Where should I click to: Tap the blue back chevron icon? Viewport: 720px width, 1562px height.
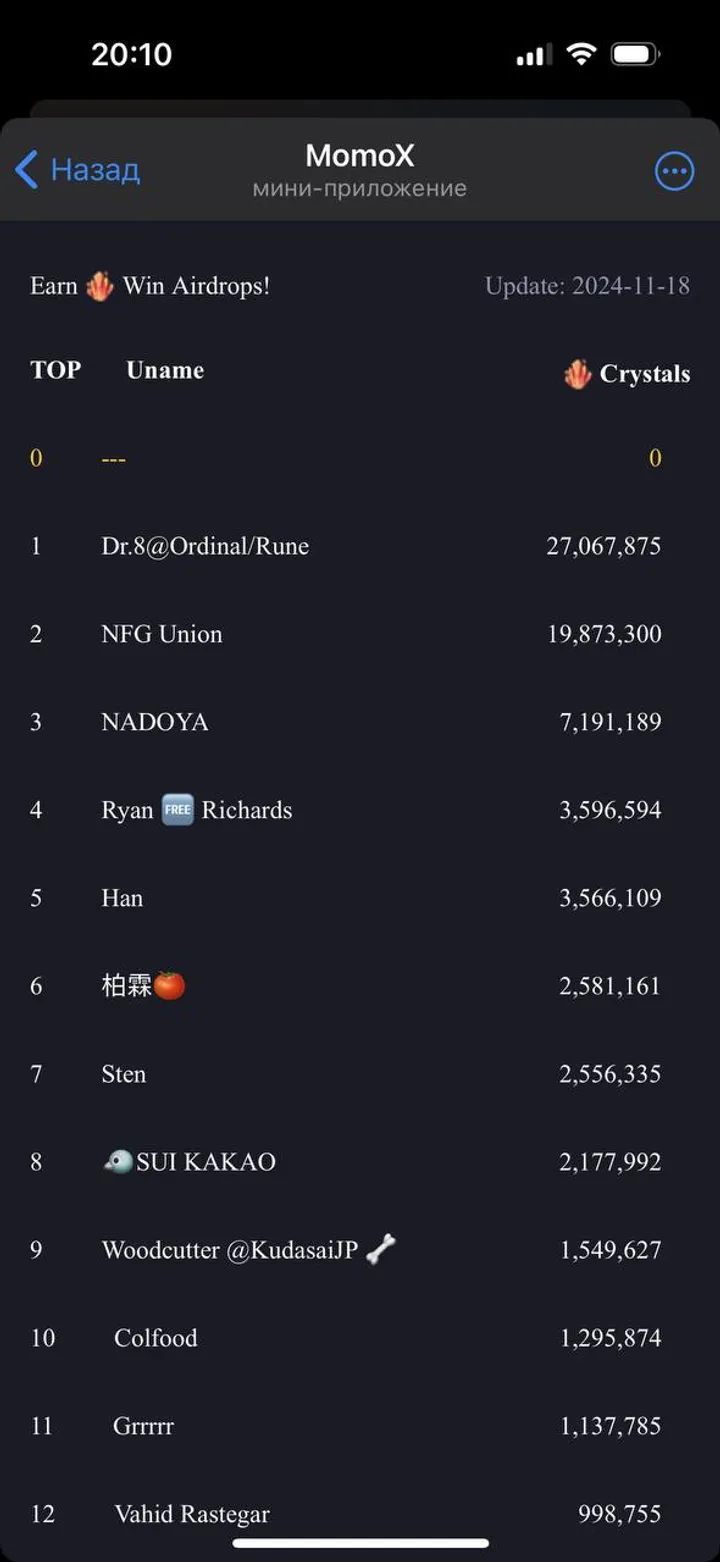pos(27,170)
